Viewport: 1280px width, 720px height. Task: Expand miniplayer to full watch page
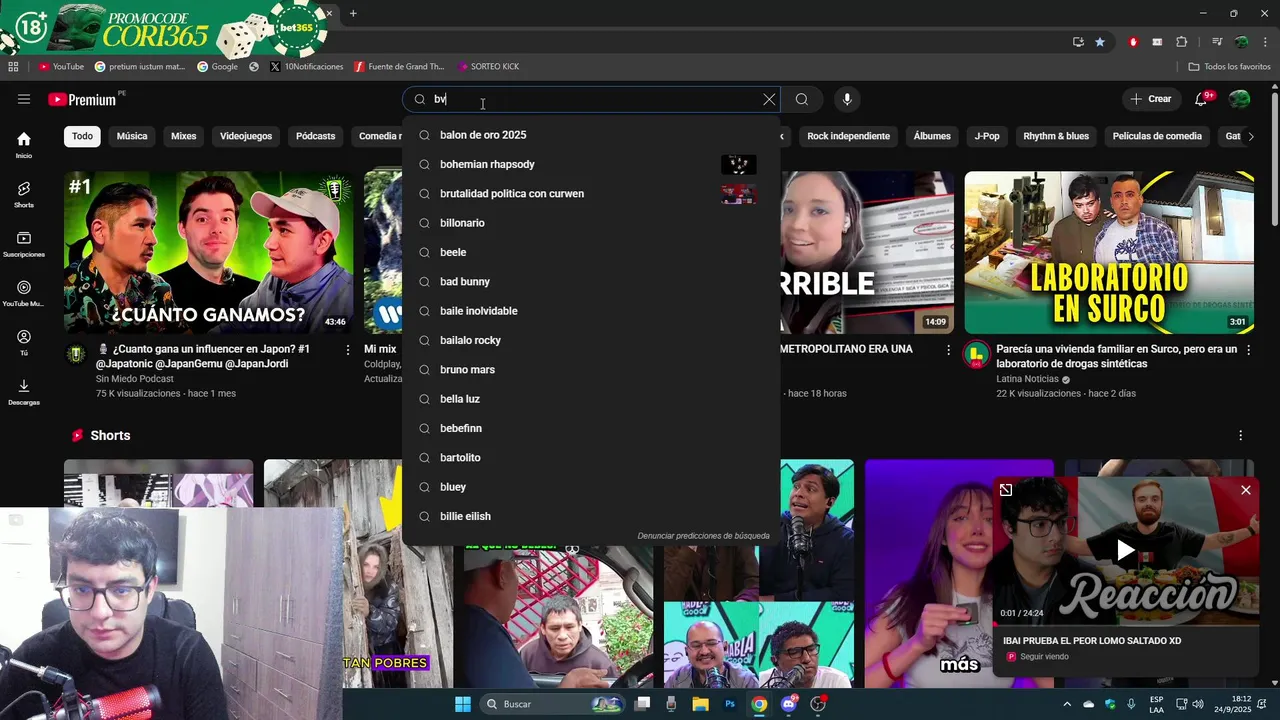(1006, 490)
